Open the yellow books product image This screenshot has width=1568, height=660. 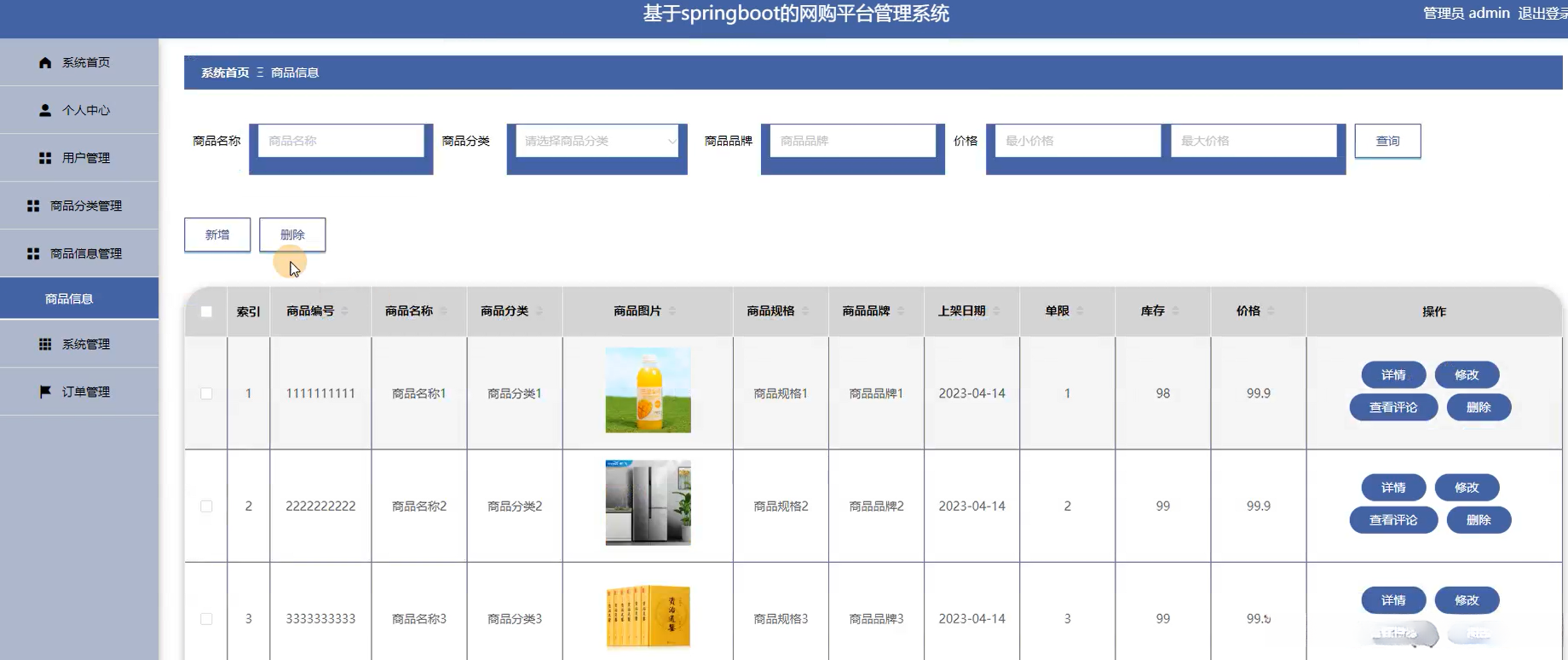coord(648,617)
